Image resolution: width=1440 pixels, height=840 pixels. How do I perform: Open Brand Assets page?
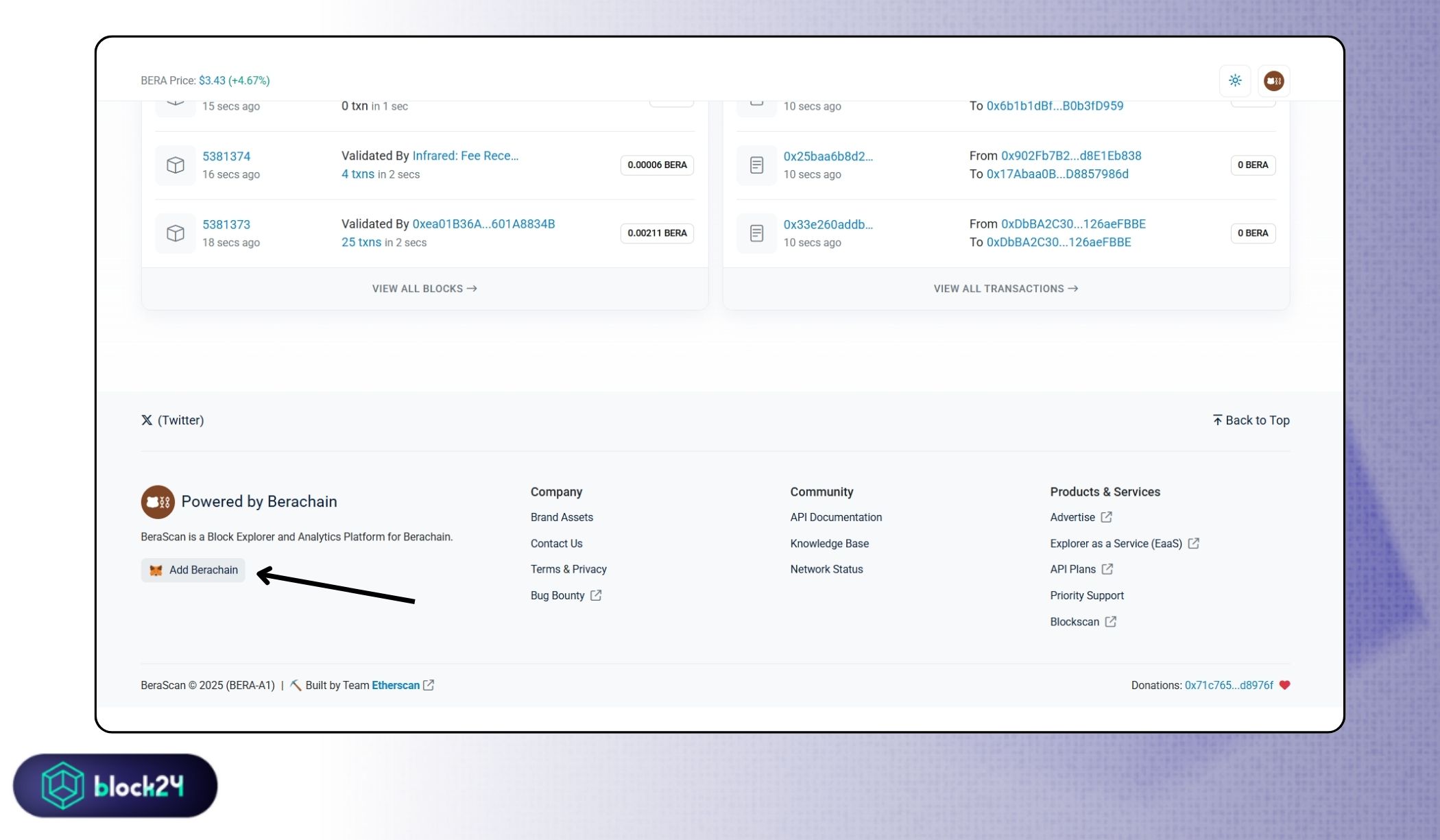coord(562,517)
